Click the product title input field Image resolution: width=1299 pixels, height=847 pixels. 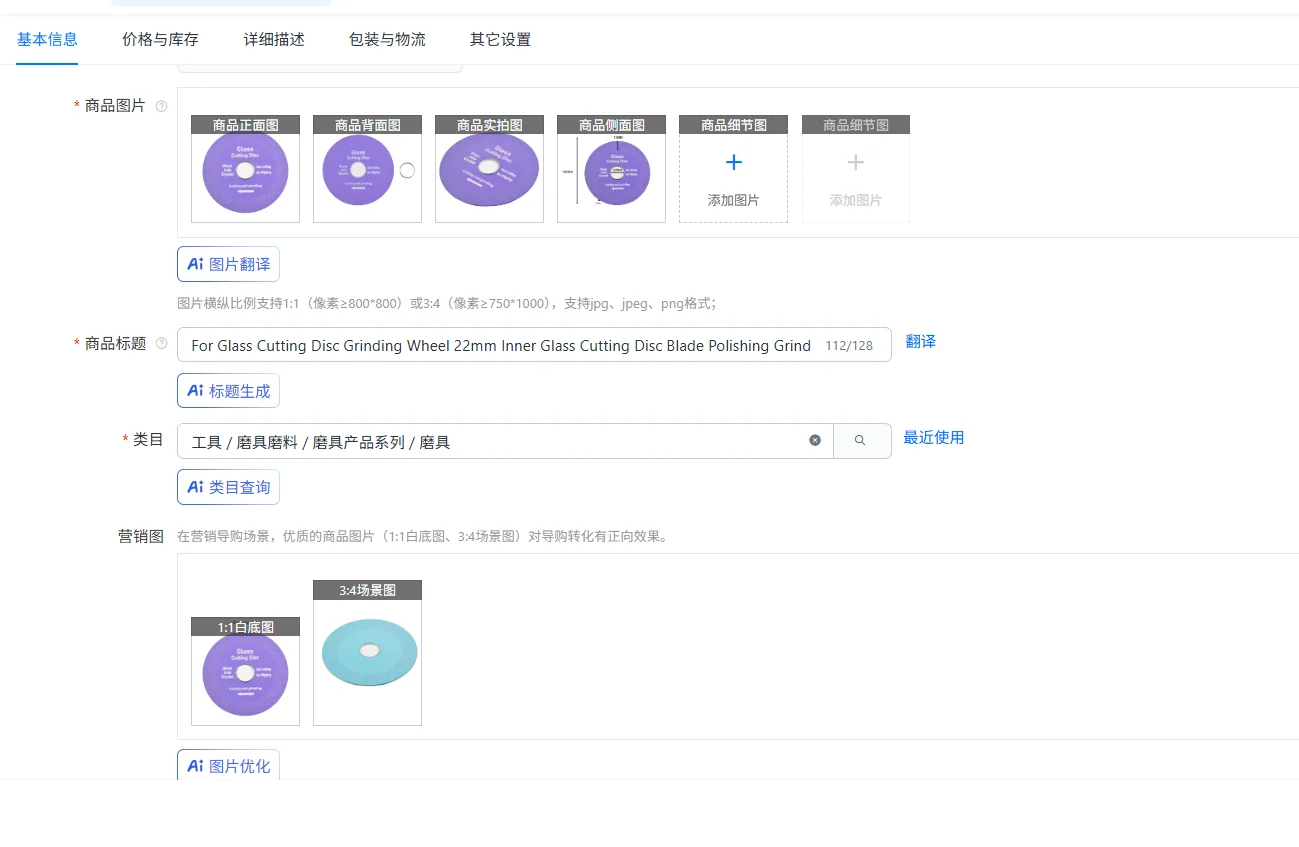tap(500, 345)
